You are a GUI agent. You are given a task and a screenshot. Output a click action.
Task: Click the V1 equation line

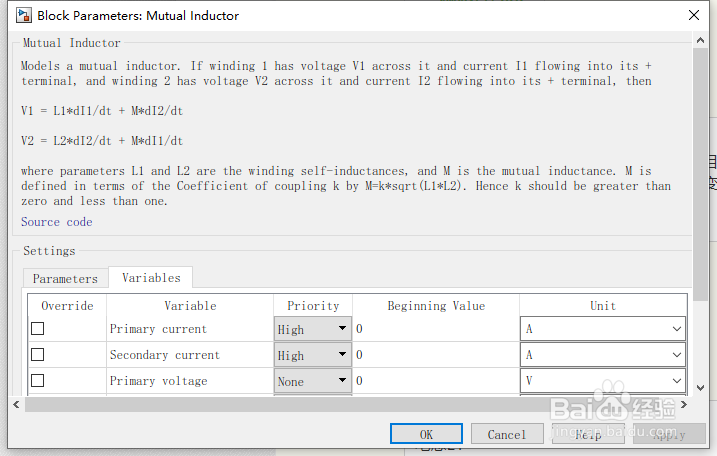102,111
